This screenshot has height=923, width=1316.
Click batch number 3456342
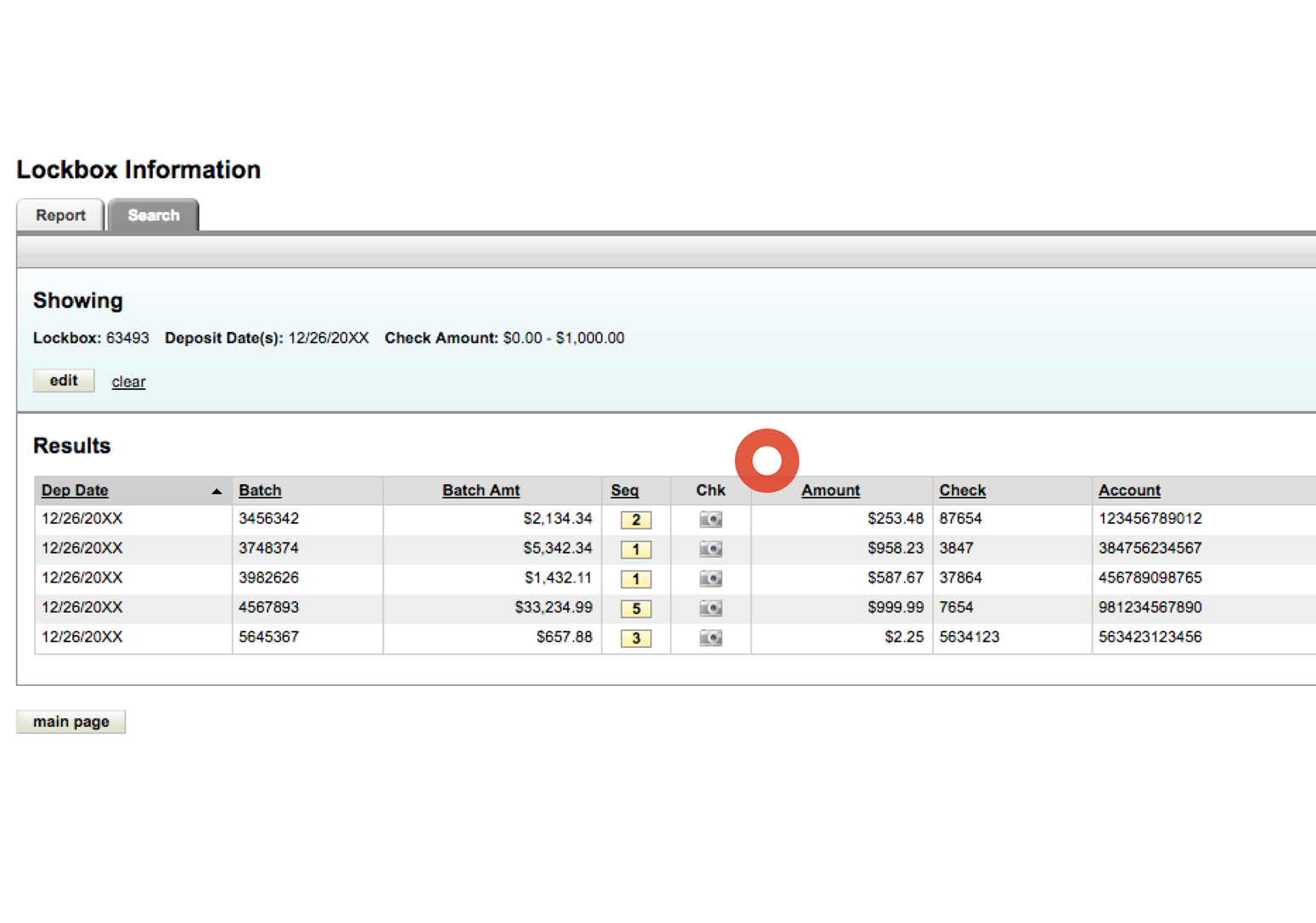point(269,519)
